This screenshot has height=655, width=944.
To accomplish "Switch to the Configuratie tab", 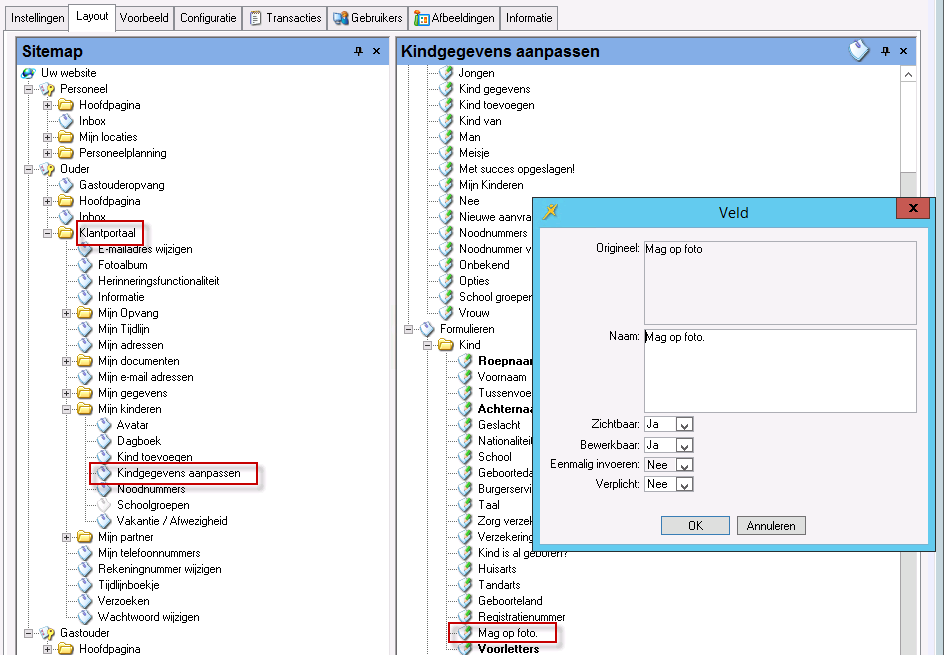I will tap(208, 18).
